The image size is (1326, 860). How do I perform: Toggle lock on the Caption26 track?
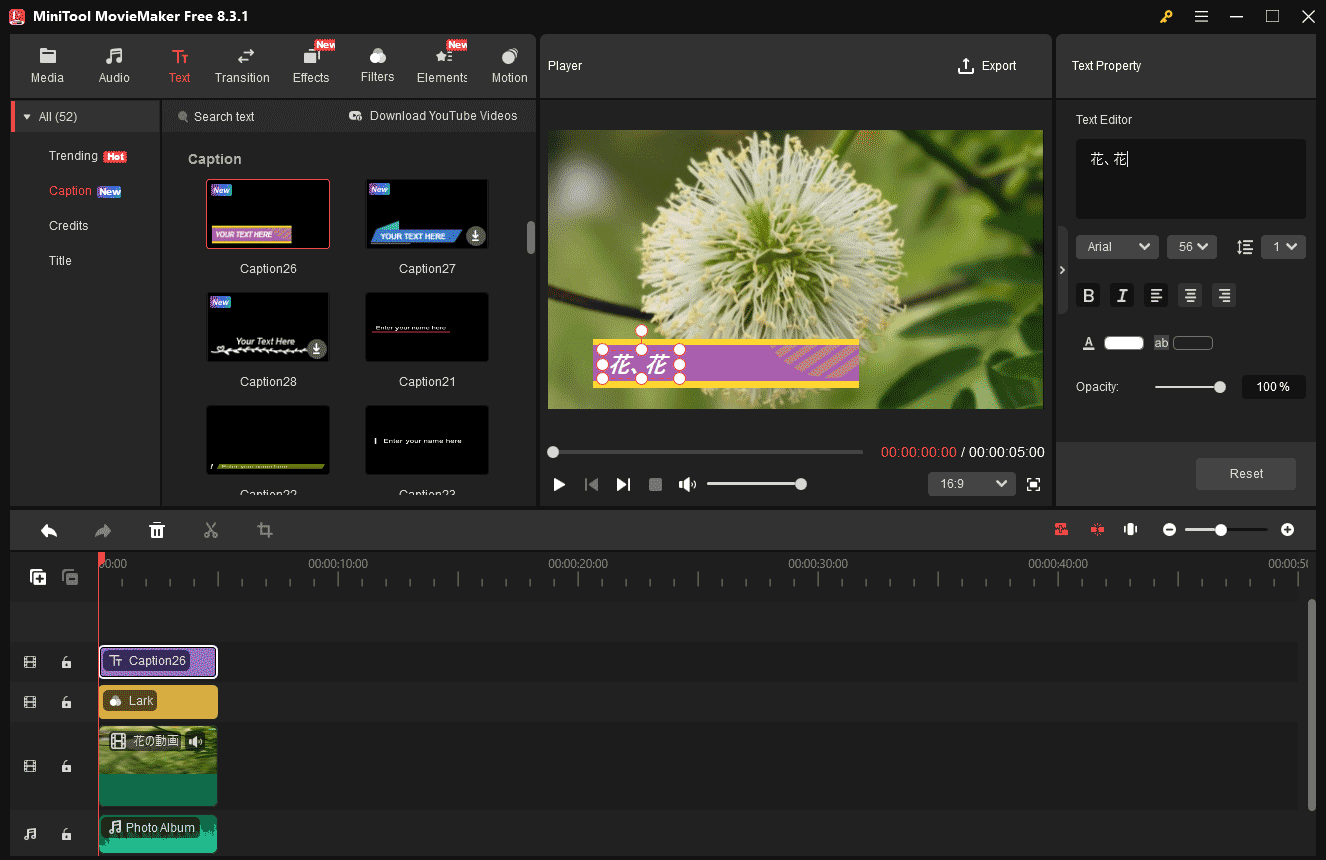click(66, 662)
